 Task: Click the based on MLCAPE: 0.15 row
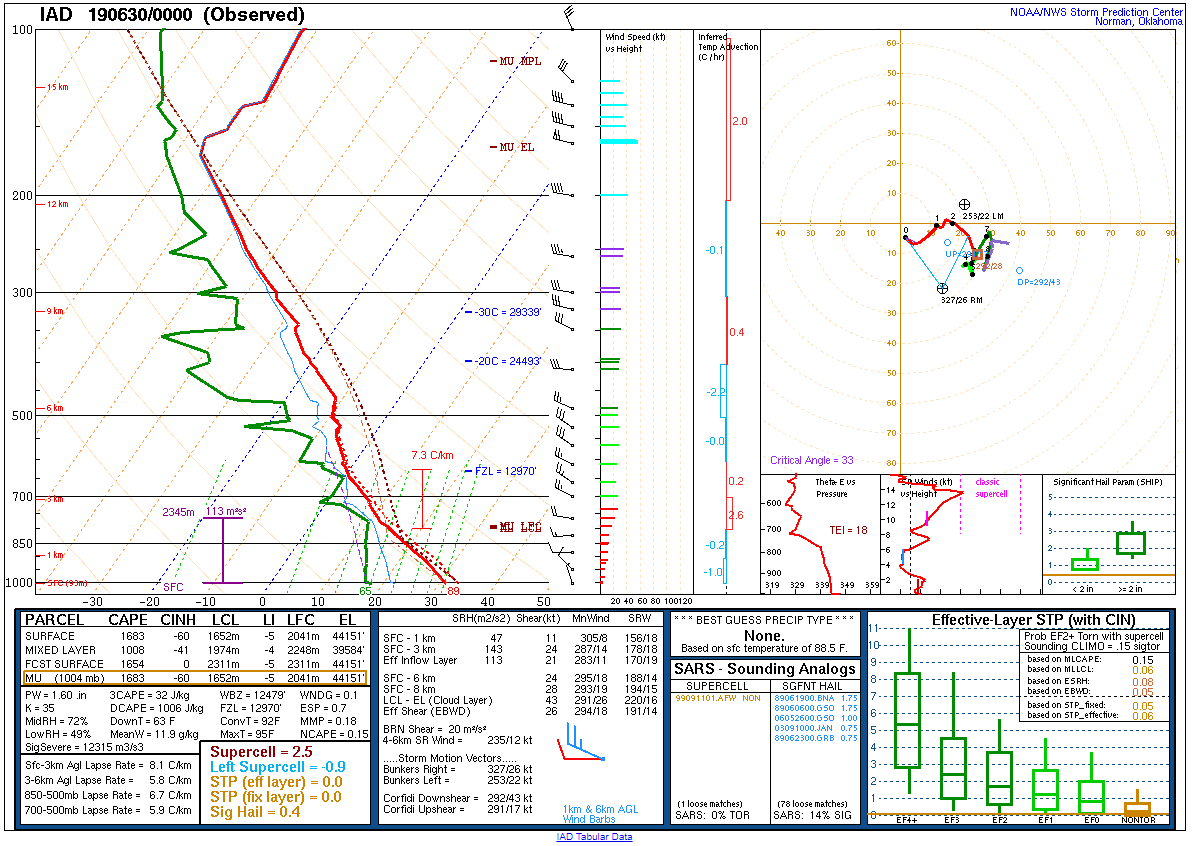click(x=1091, y=660)
